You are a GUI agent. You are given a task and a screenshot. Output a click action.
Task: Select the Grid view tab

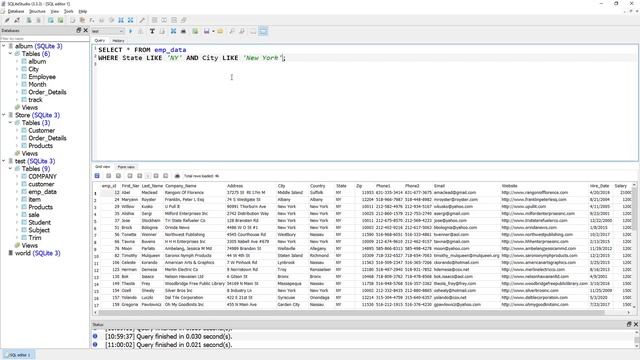point(103,167)
